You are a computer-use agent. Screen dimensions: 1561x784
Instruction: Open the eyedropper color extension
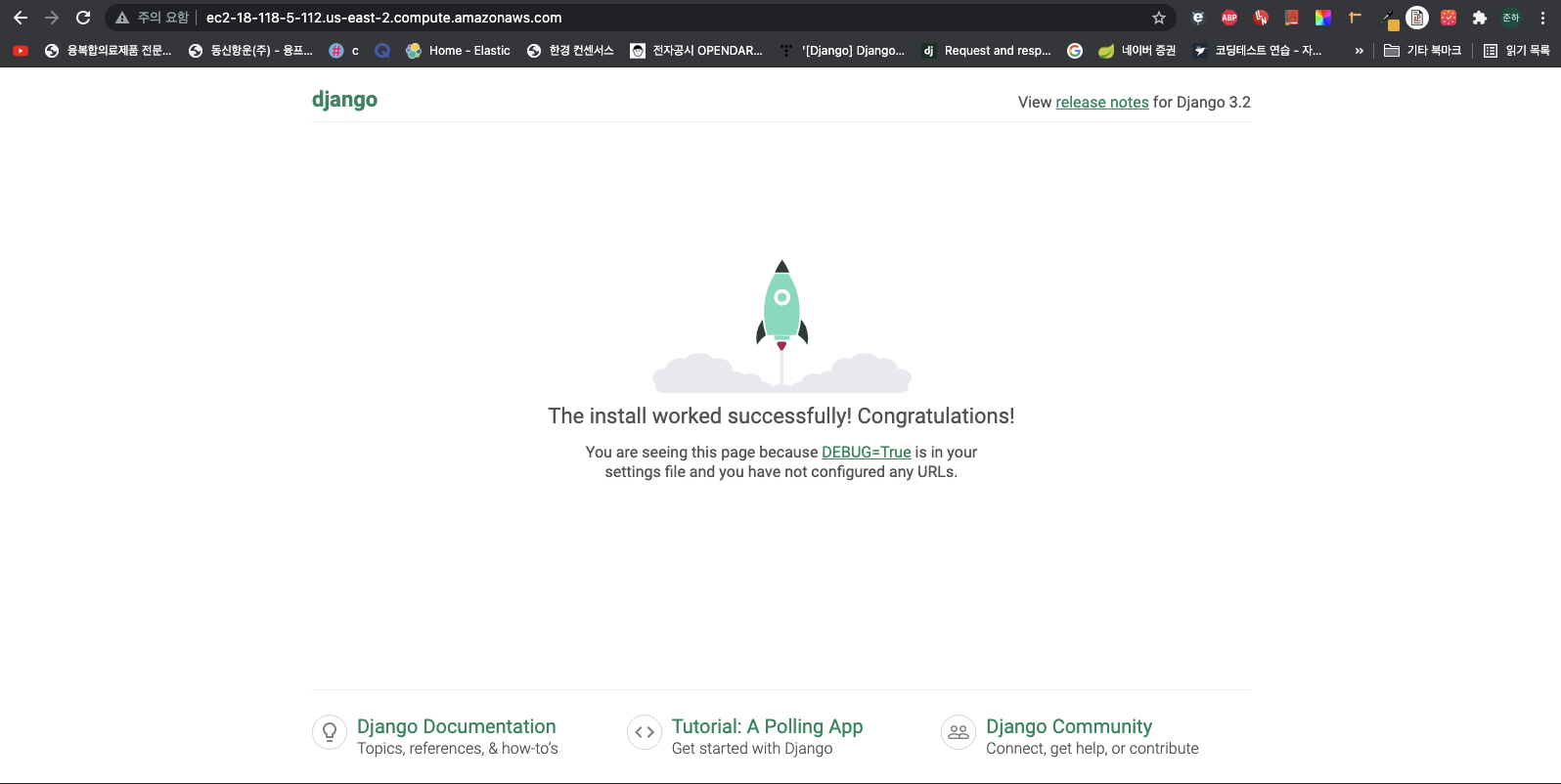[1388, 18]
